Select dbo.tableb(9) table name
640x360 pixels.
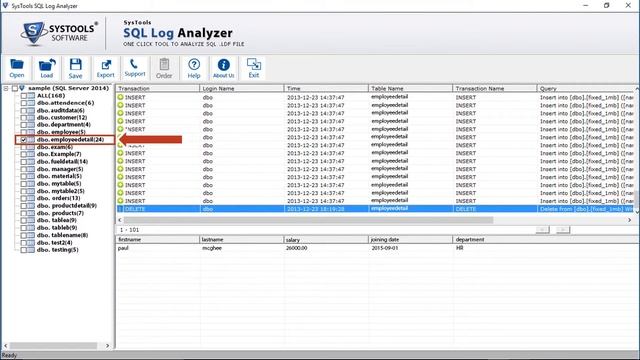point(57,228)
